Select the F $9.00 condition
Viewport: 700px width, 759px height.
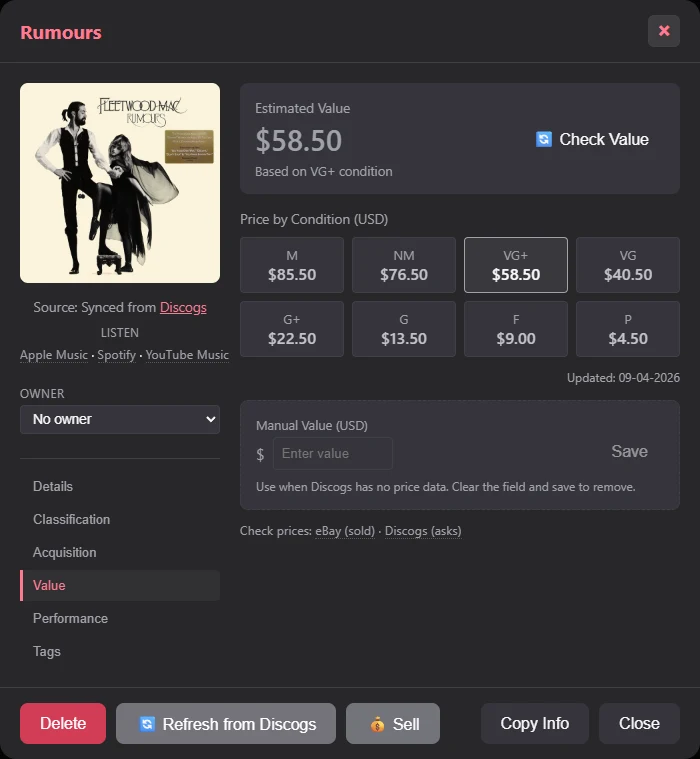click(516, 329)
